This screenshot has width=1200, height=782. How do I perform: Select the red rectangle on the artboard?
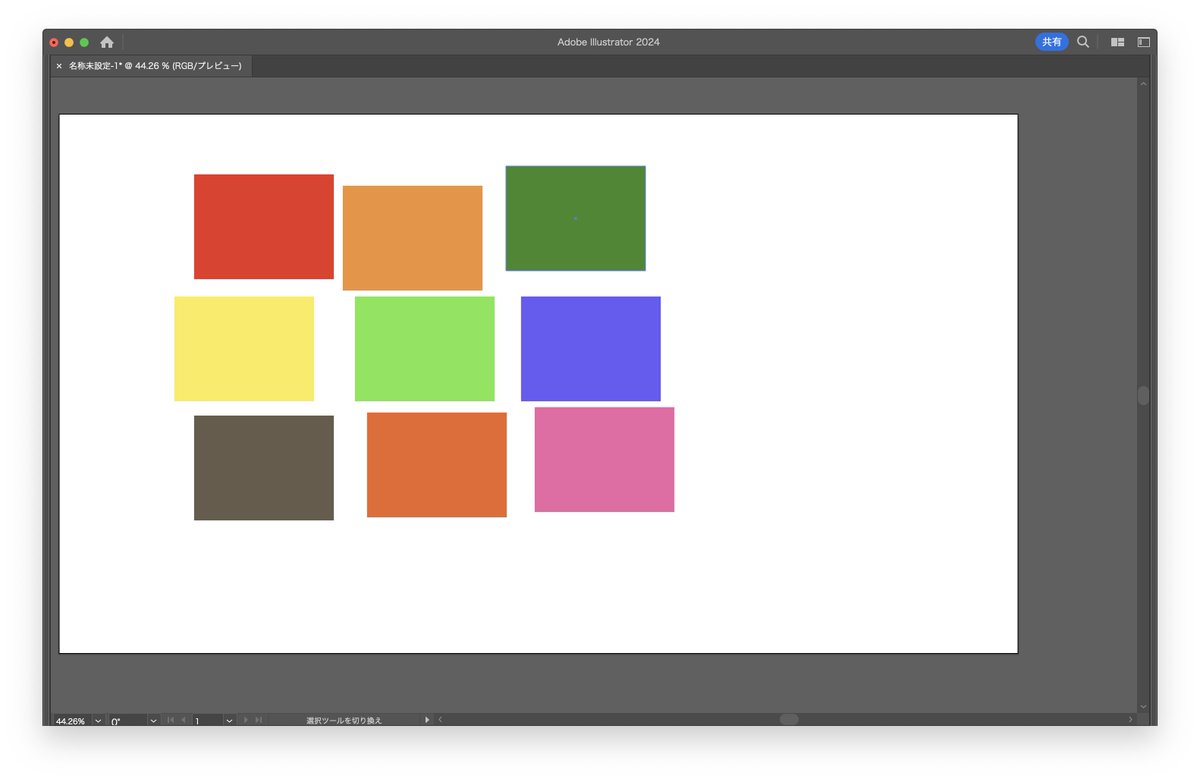(x=264, y=227)
